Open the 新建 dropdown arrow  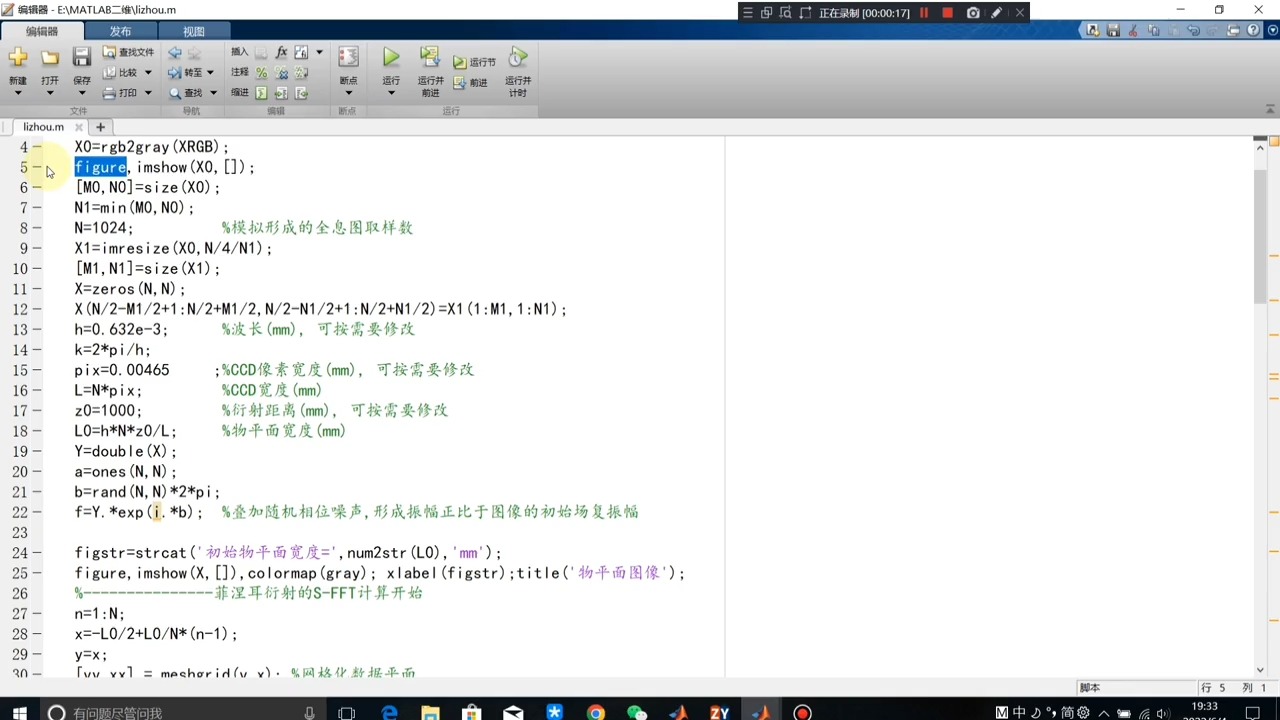tap(18, 93)
